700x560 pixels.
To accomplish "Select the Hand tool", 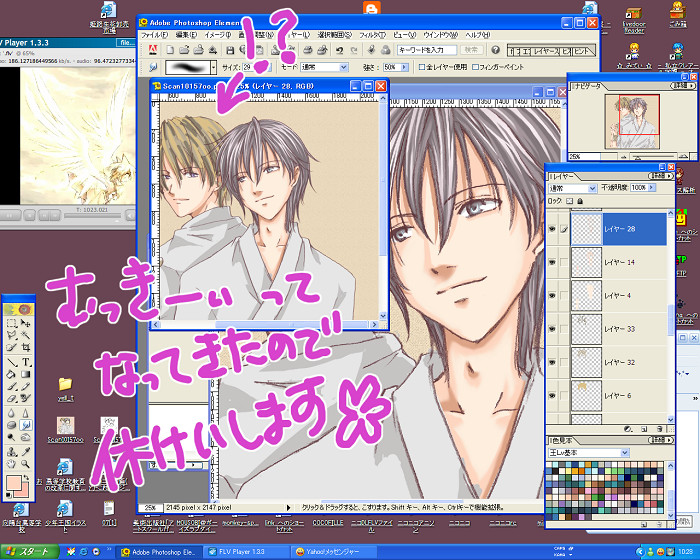I will point(12,464).
